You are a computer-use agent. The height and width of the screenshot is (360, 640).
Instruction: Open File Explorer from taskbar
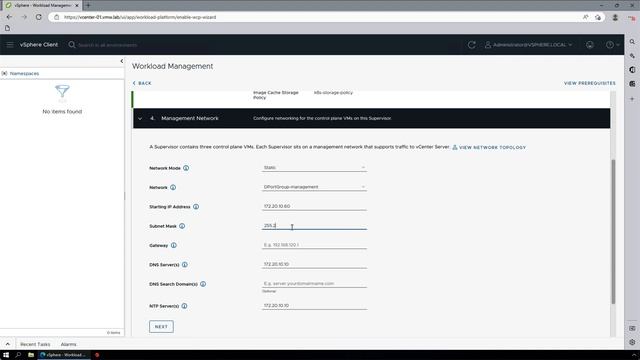(31, 355)
